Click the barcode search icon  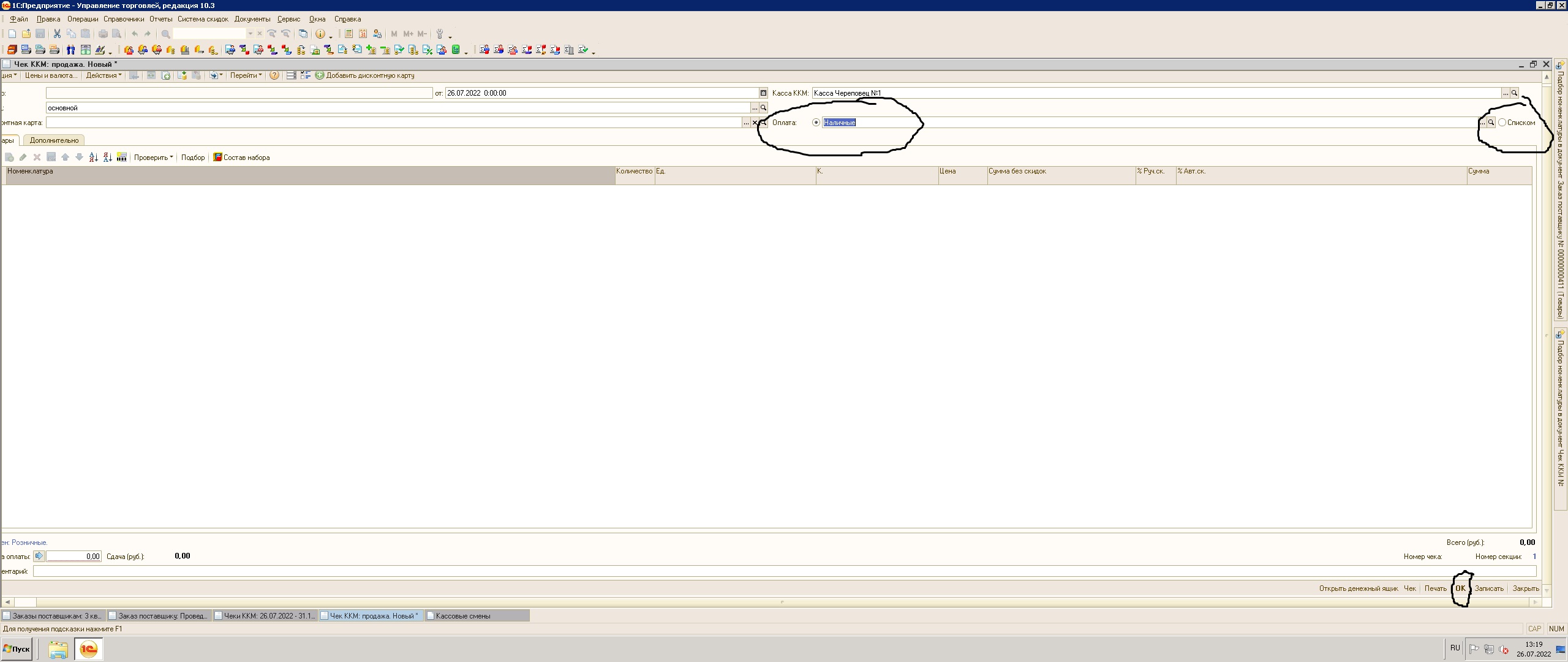point(121,158)
